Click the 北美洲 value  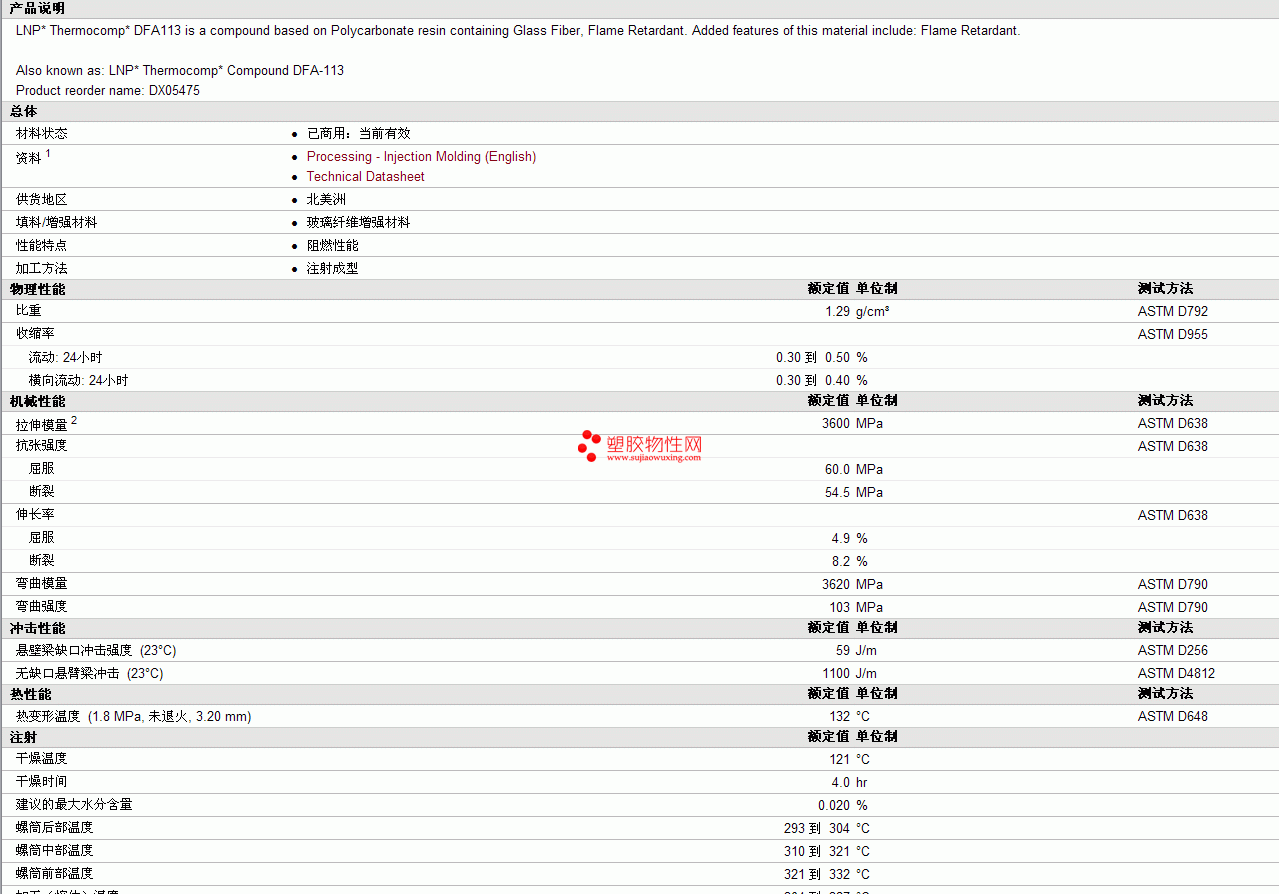(326, 199)
